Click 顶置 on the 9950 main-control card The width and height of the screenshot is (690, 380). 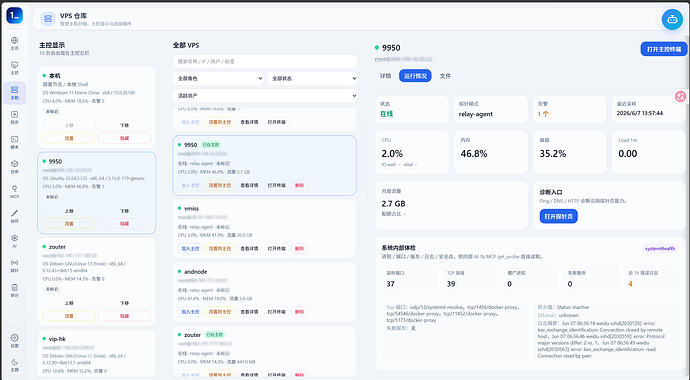tap(69, 223)
